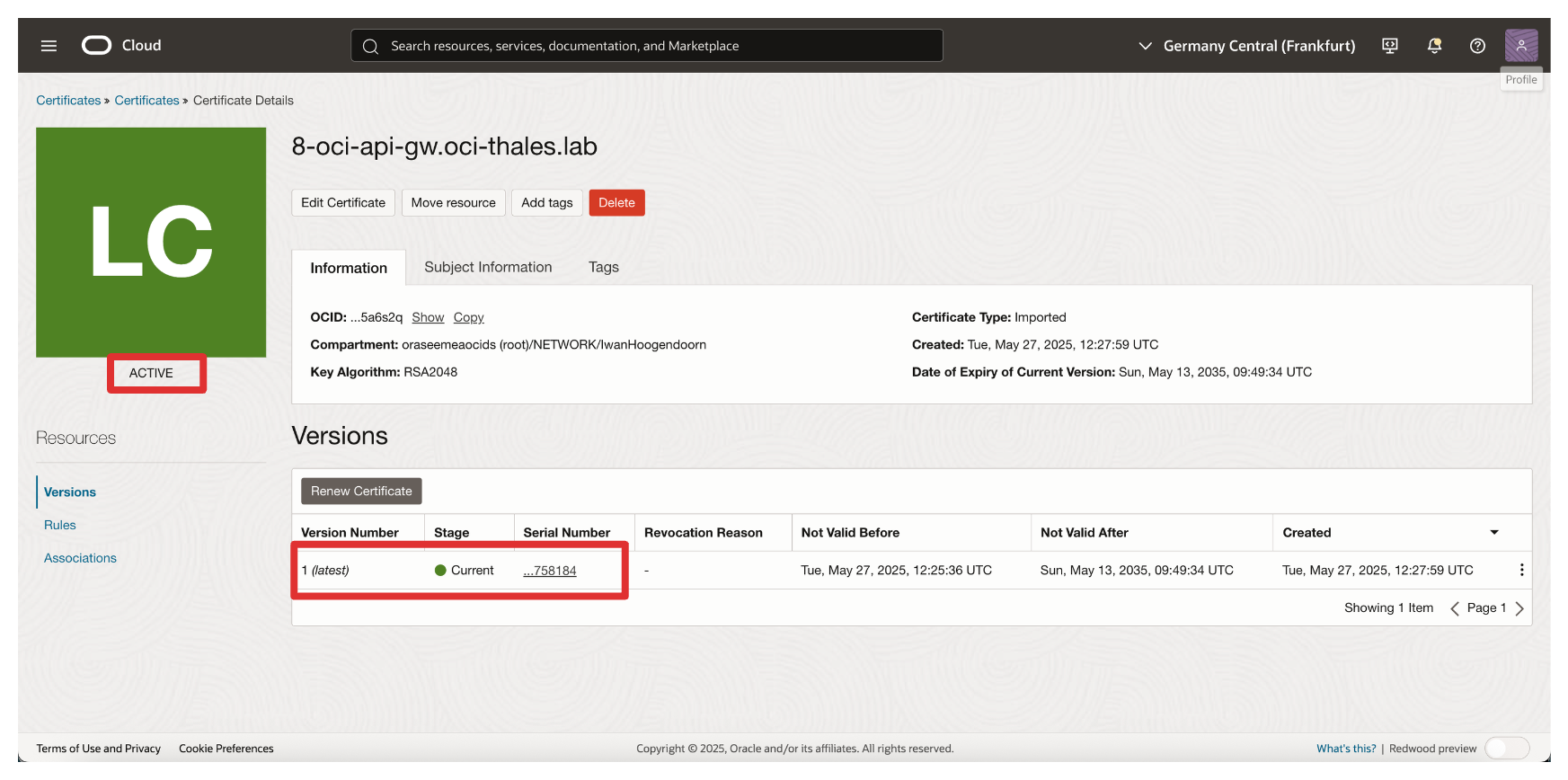Switch to the Tags tab

point(603,267)
